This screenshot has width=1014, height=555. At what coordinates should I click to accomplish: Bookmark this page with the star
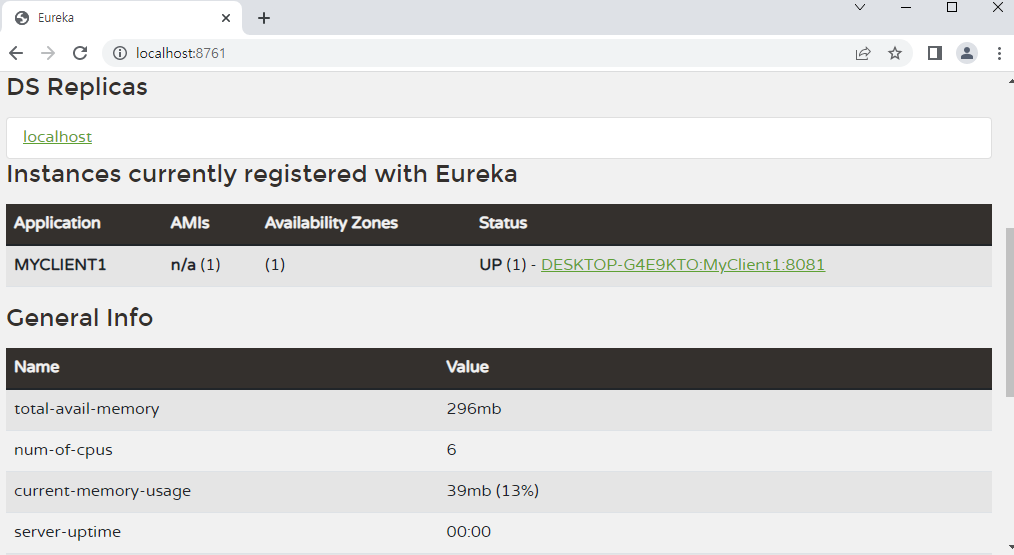[895, 53]
